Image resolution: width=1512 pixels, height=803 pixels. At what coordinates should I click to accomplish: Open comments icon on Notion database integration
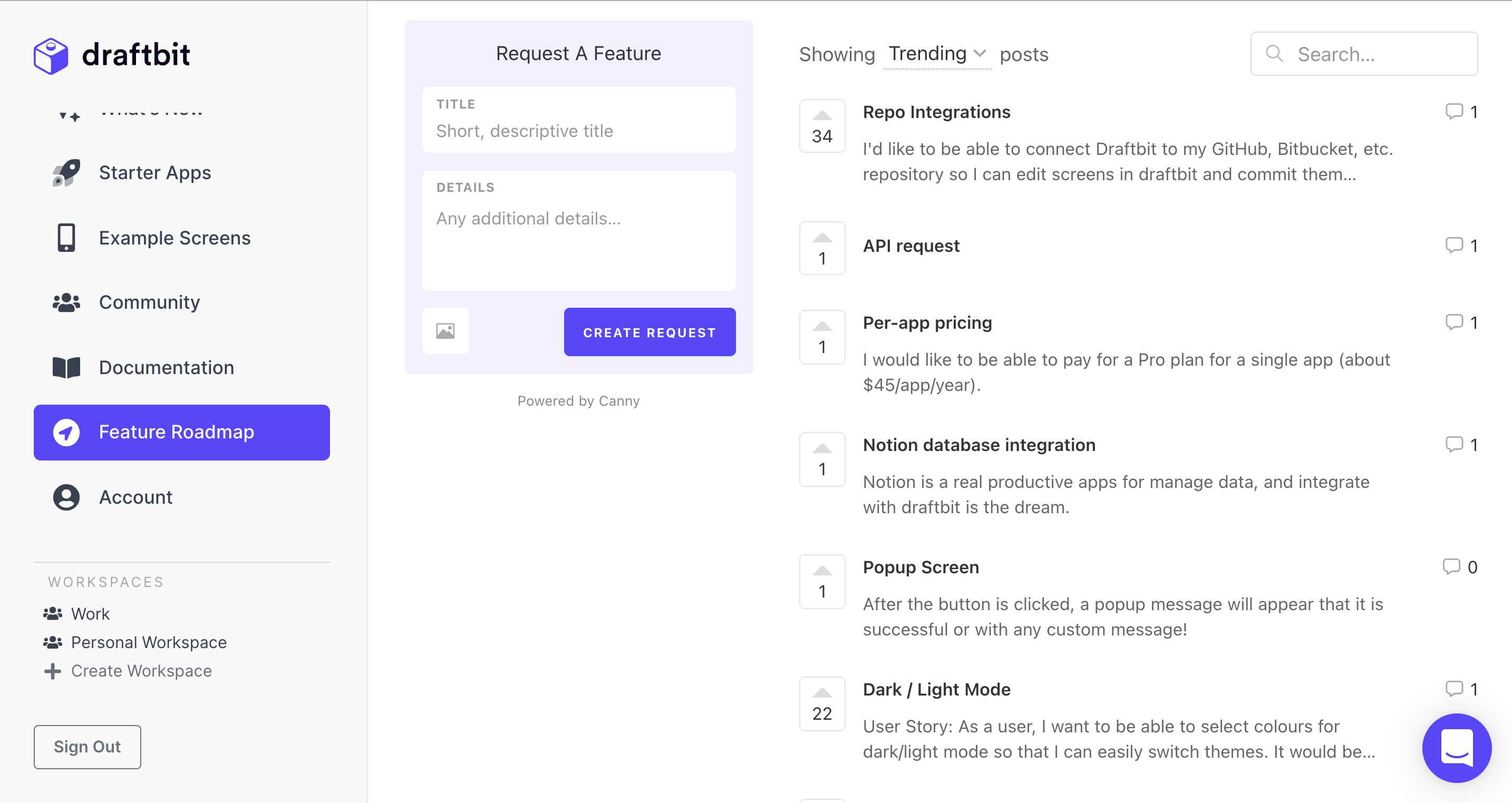point(1454,445)
